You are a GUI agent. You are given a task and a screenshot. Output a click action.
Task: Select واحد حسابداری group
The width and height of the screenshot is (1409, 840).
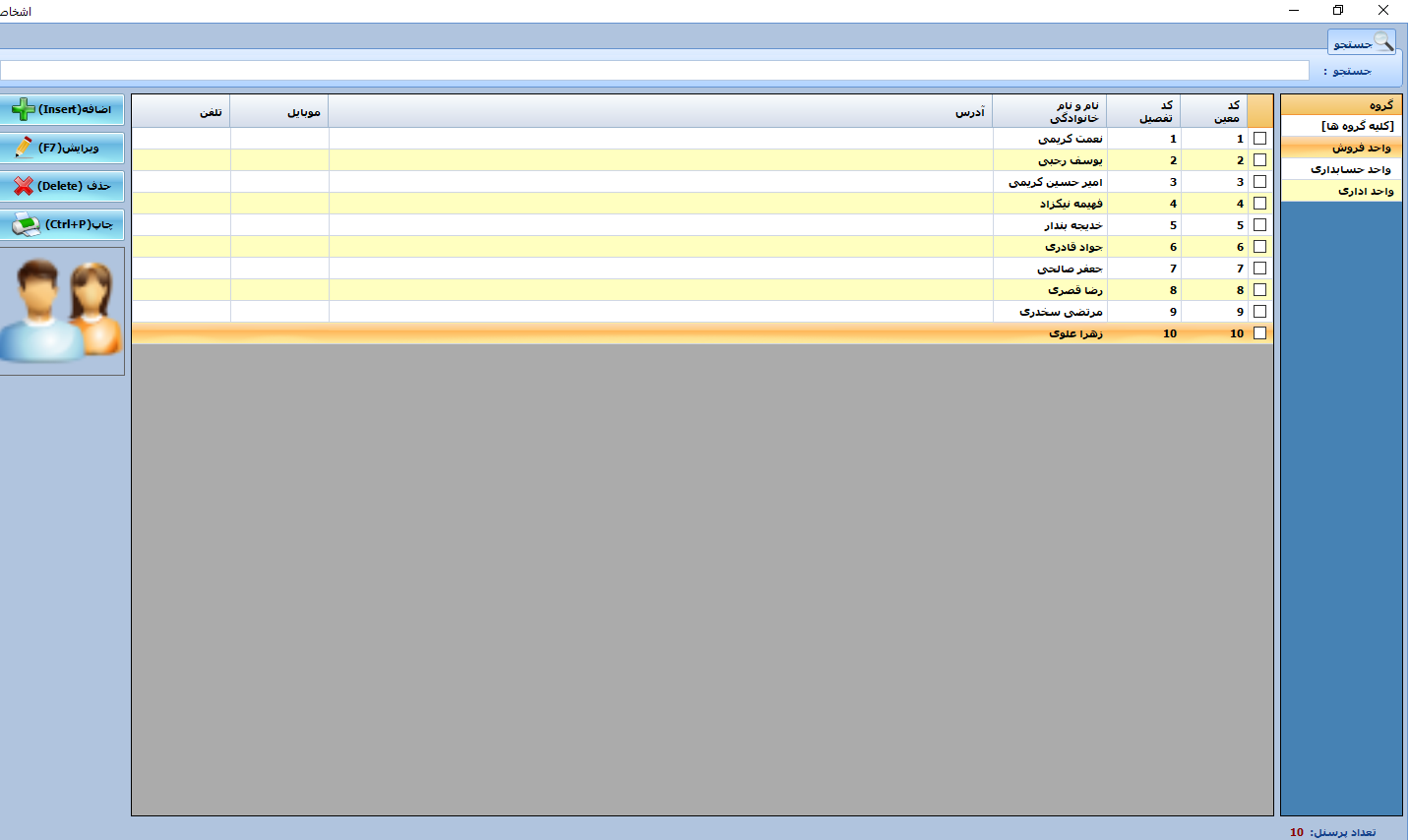1350,169
